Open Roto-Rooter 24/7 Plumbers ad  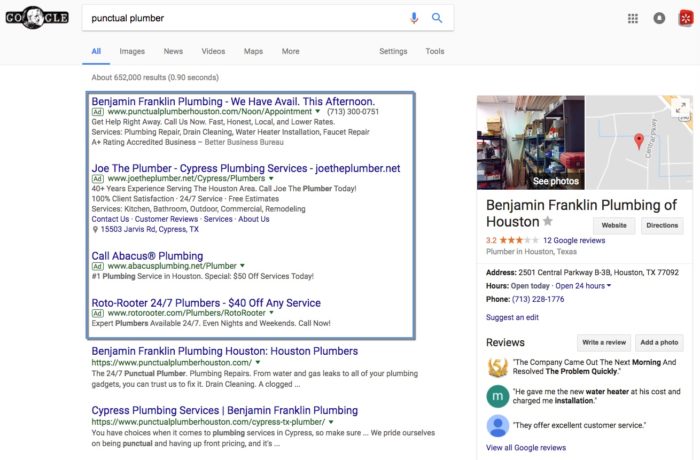coord(206,303)
